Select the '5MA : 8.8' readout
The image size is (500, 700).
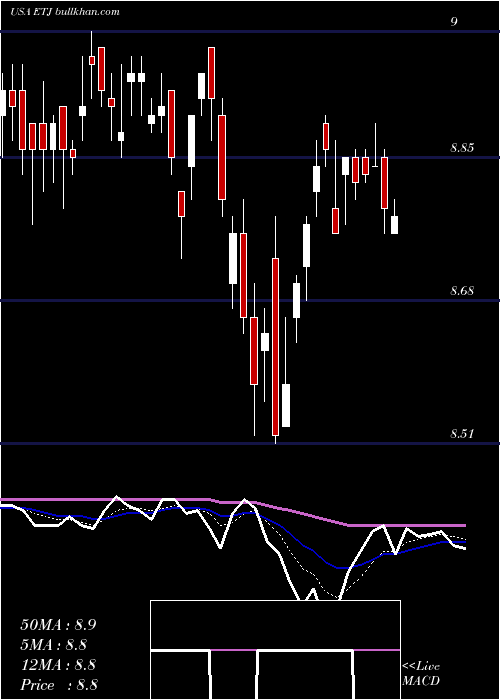(x=54, y=645)
